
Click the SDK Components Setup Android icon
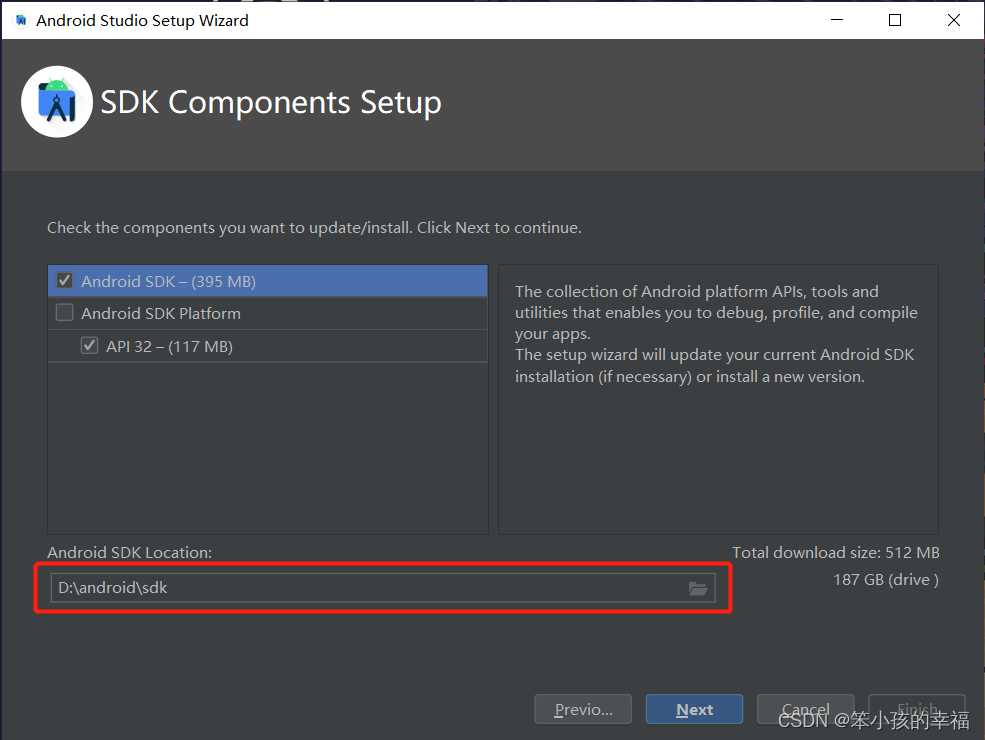pos(56,101)
